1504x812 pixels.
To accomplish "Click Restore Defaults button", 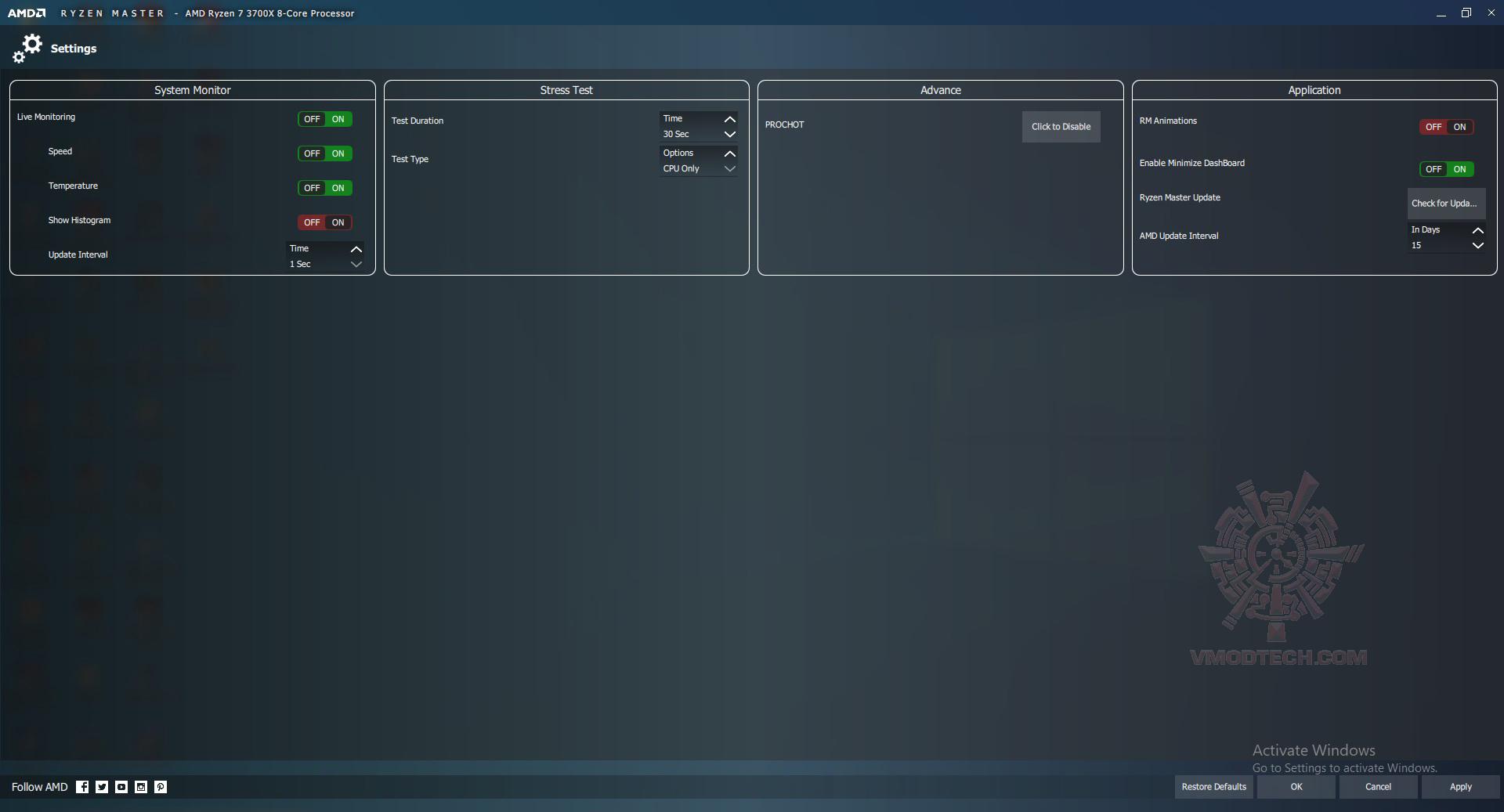I will 1214,787.
